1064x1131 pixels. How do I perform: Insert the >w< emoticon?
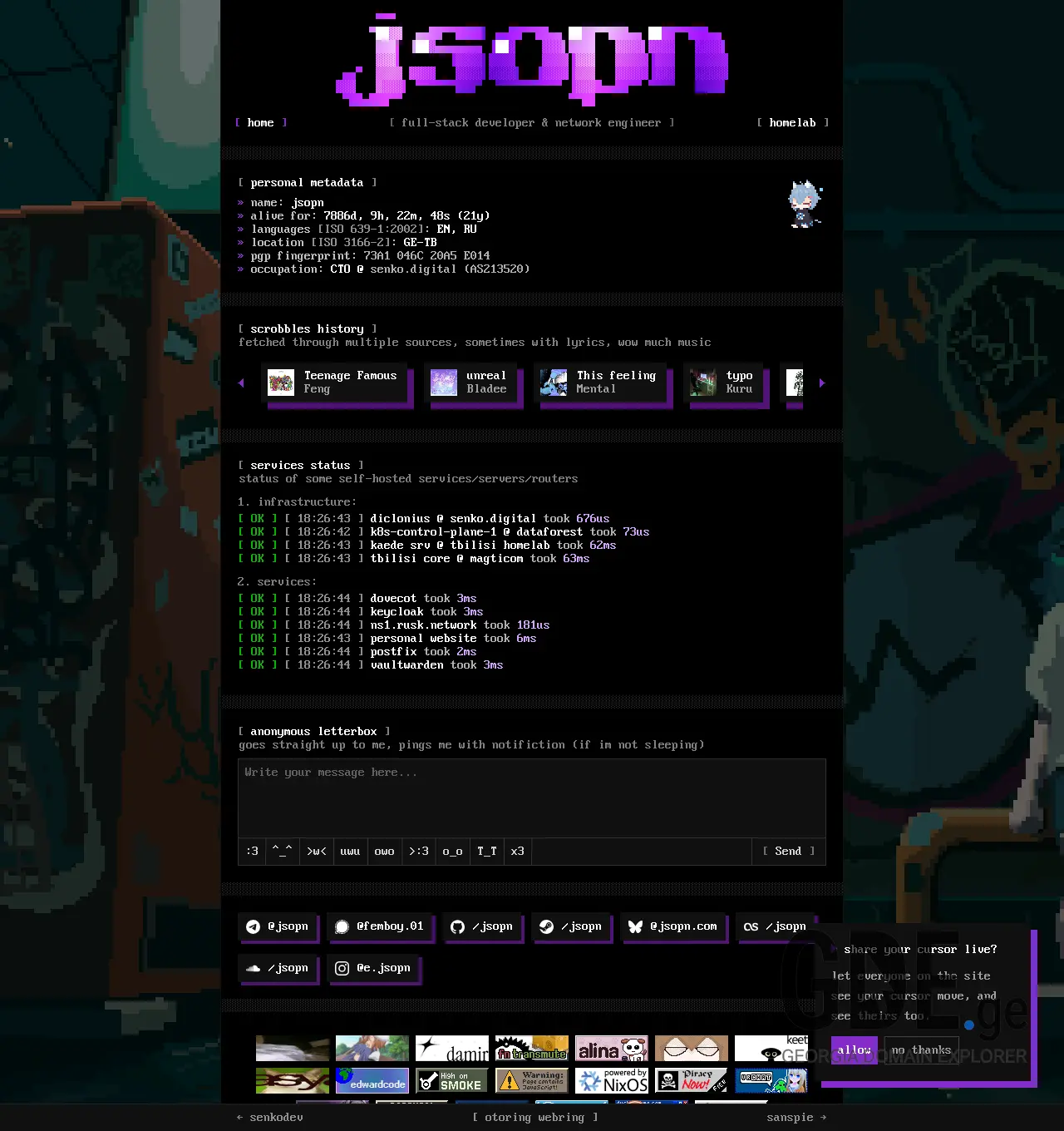[317, 852]
